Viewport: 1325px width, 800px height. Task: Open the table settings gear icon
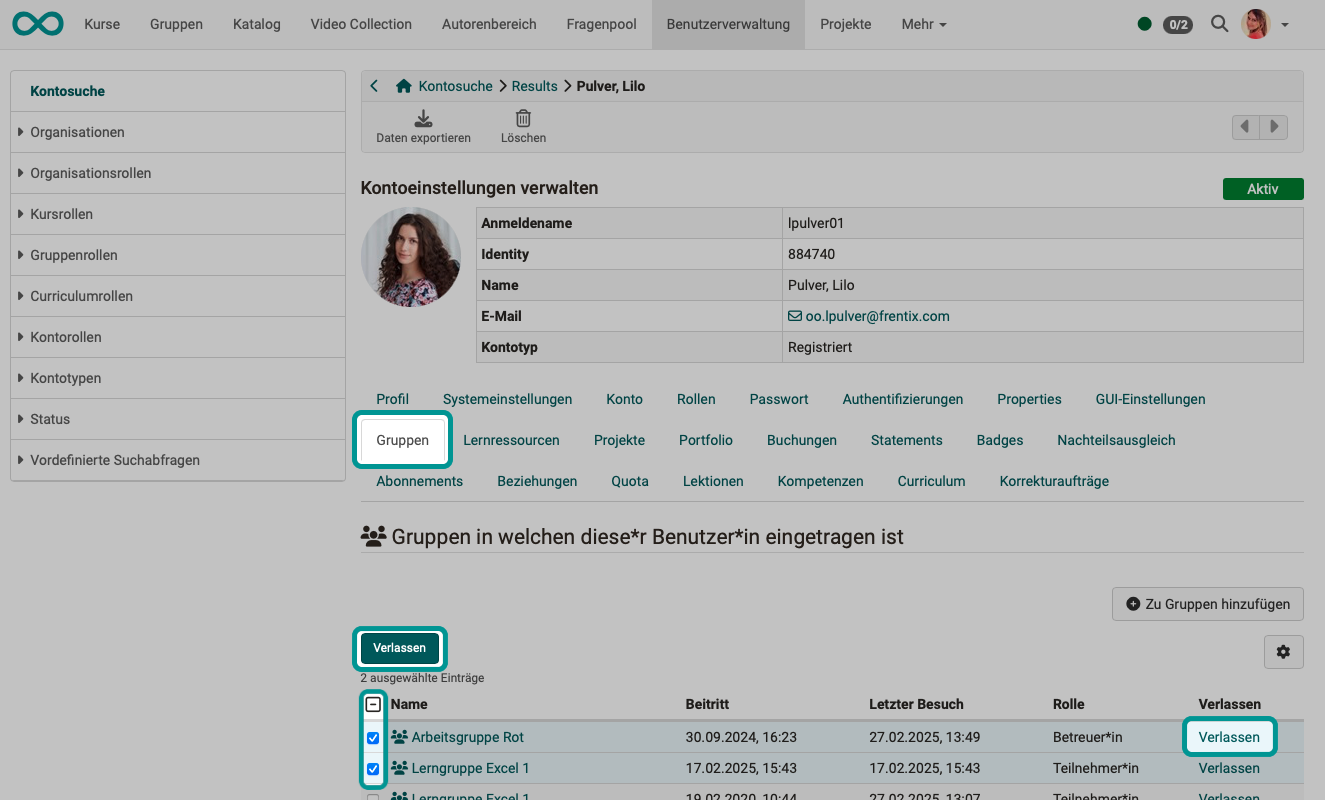pos(1283,651)
